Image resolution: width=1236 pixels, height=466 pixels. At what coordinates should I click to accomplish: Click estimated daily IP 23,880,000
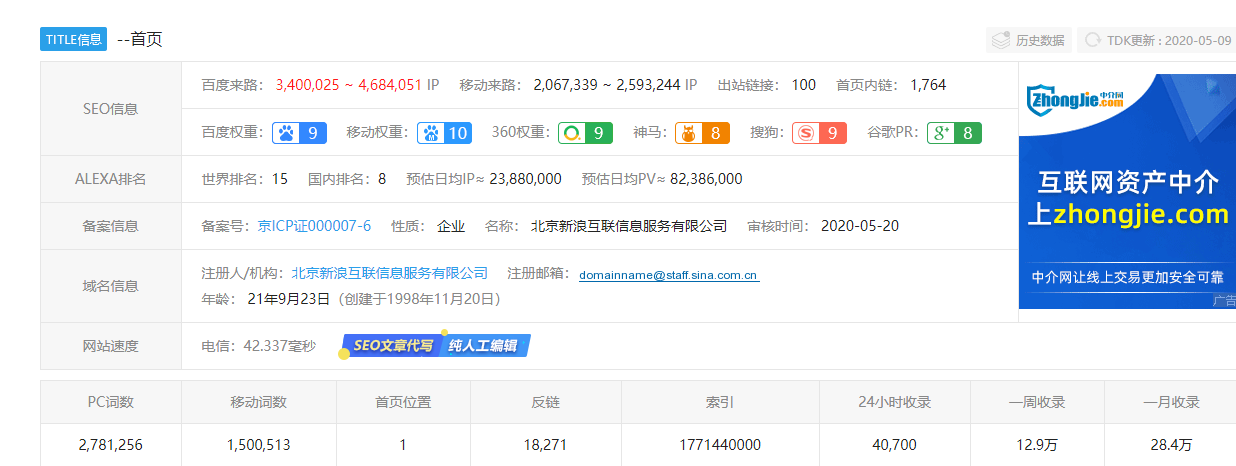pyautogui.click(x=525, y=179)
